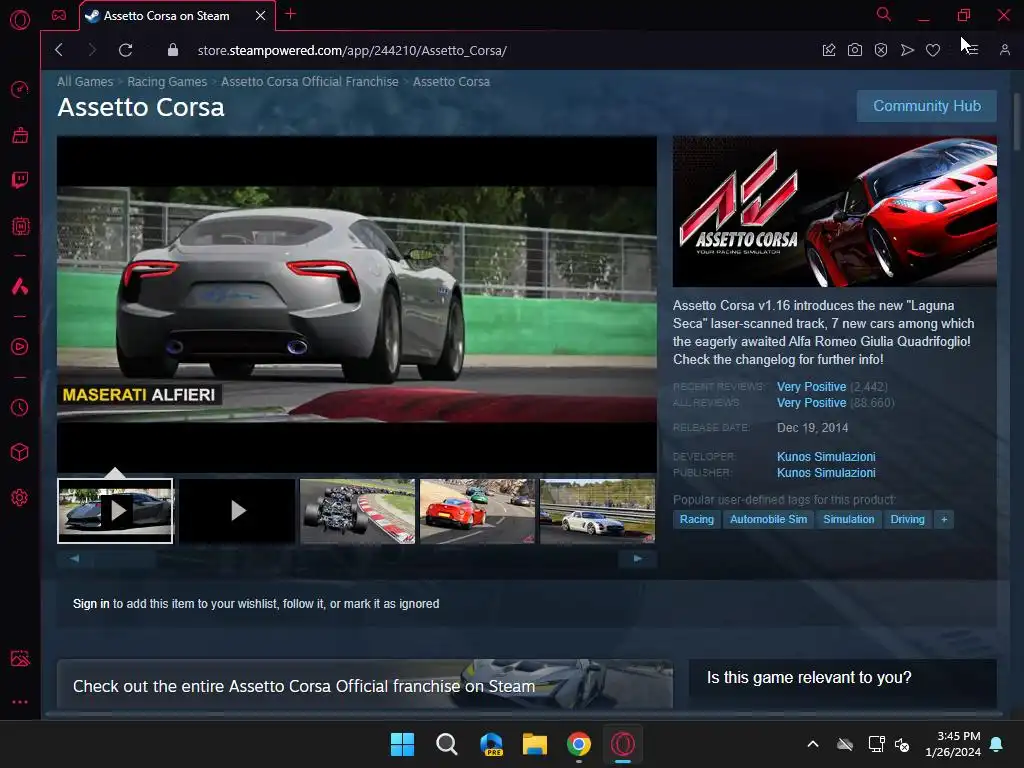Open the GX Corner gamepad tab icon
This screenshot has height=768, width=1024.
pyautogui.click(x=59, y=15)
